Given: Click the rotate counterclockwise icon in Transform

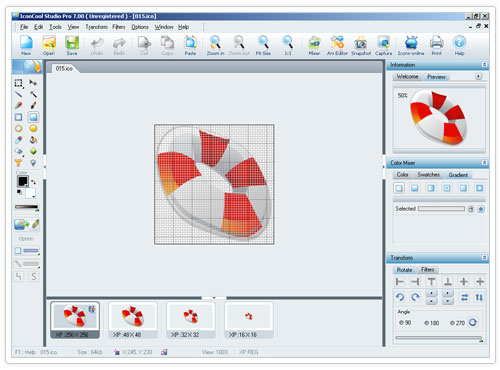Looking at the screenshot, I should click(x=400, y=297).
